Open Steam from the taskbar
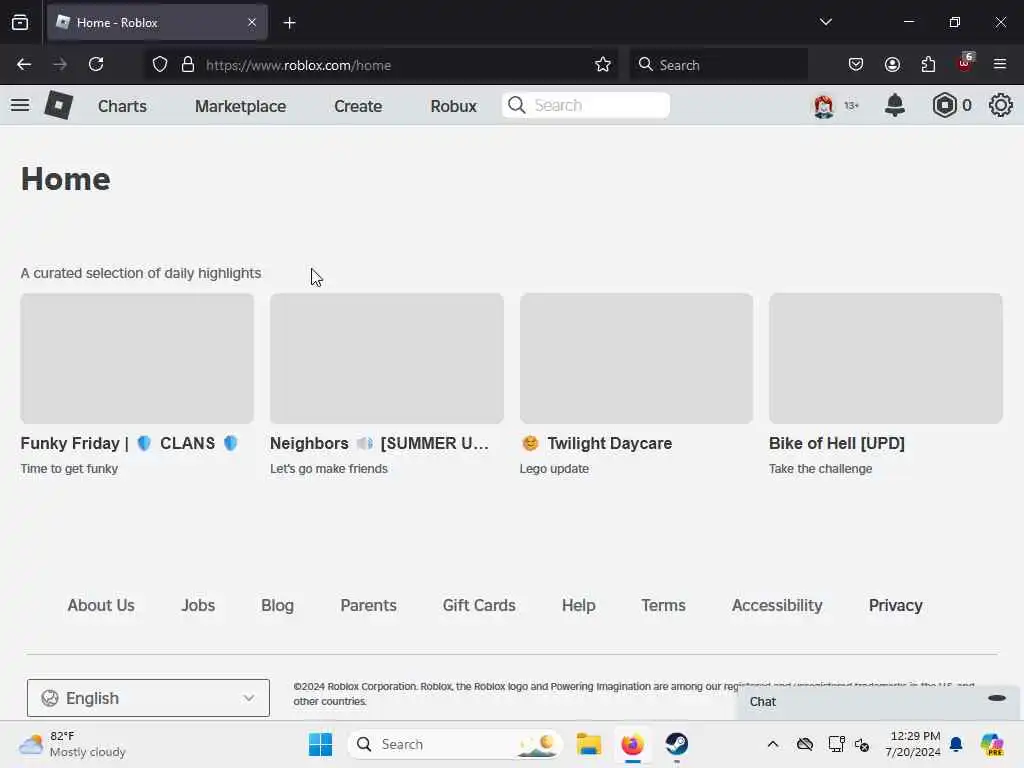Image resolution: width=1024 pixels, height=768 pixels. (x=677, y=744)
